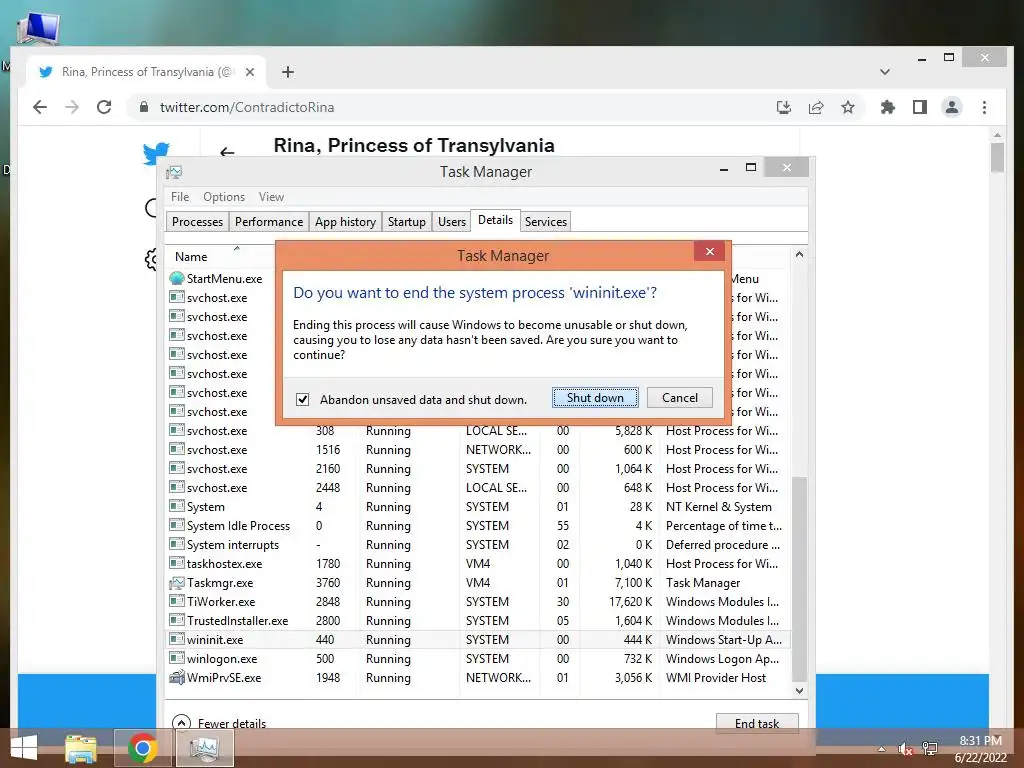Viewport: 1024px width, 768px height.
Task: Cancel the end process dialog
Action: [679, 398]
